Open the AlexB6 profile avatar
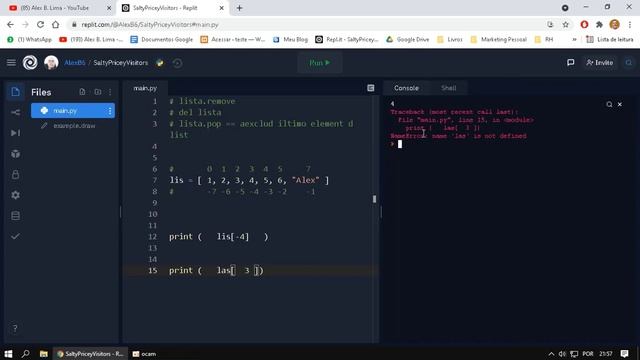 click(x=51, y=62)
